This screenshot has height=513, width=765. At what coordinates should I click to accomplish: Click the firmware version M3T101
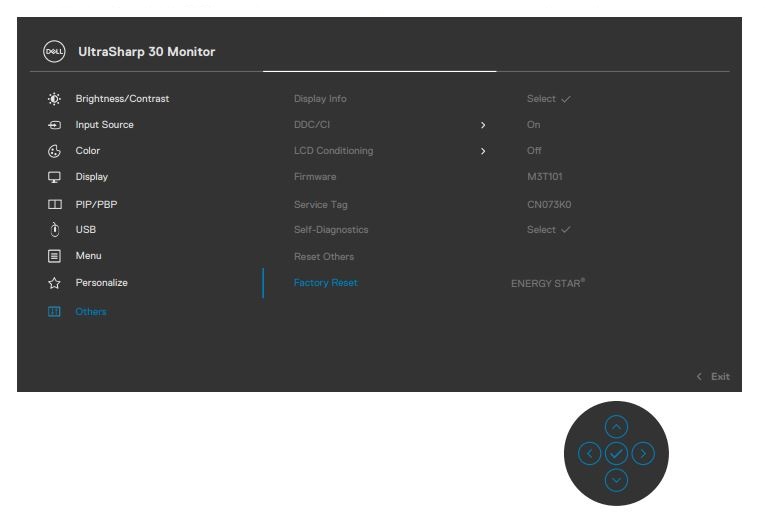tap(544, 177)
